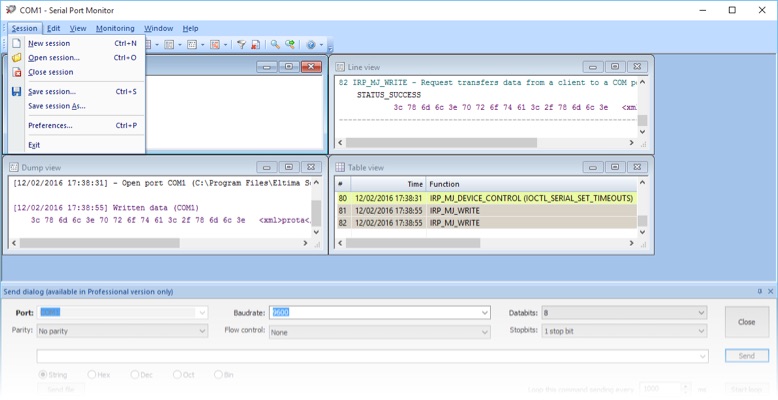
Task: Expand the arrow next to the red view icon
Action: tap(225, 45)
